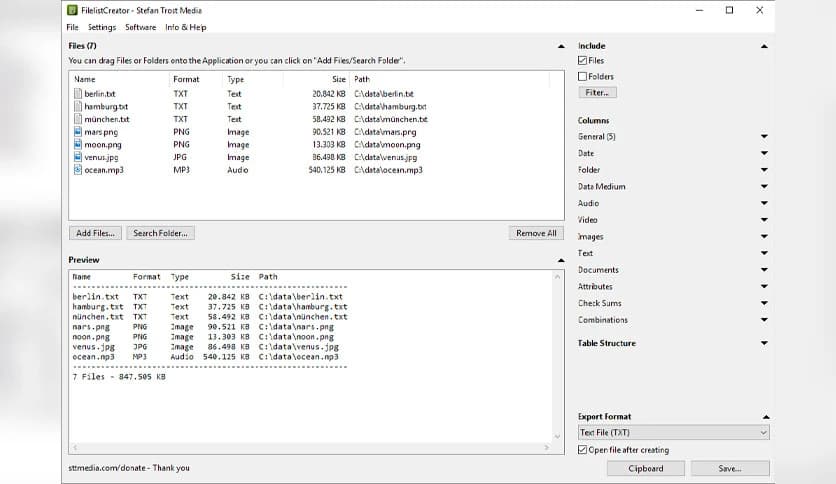The height and width of the screenshot is (484, 836).
Task: Enable the Folders include checkbox
Action: pos(582,77)
